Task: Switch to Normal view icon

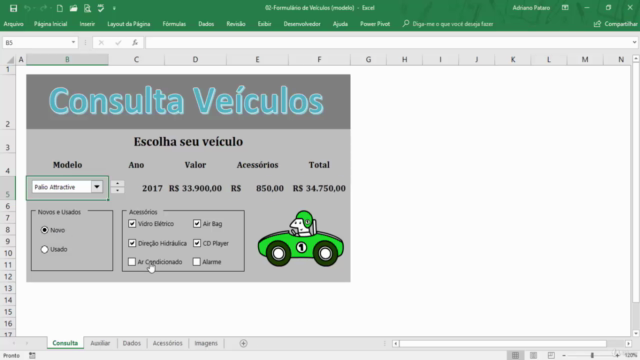Action: coord(516,355)
